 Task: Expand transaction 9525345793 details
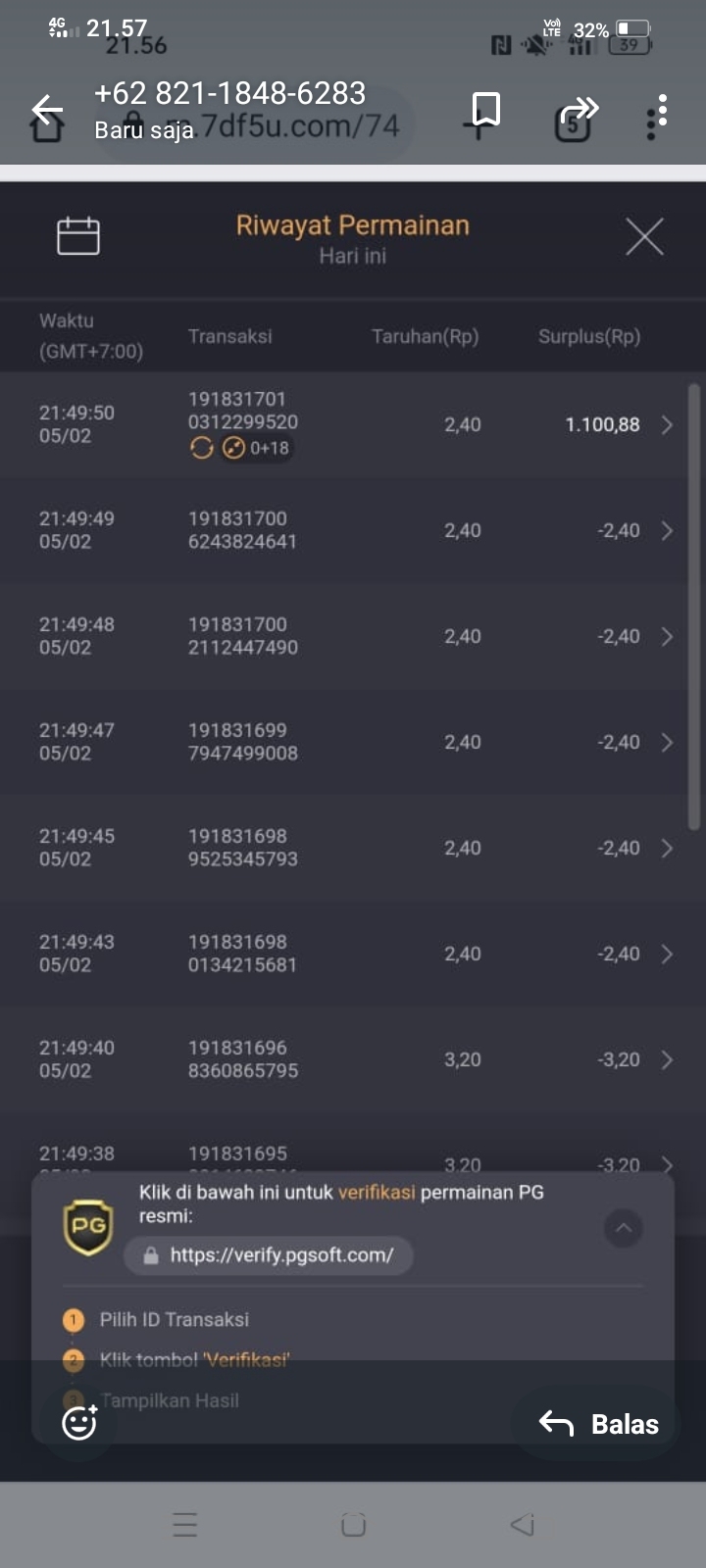667,848
